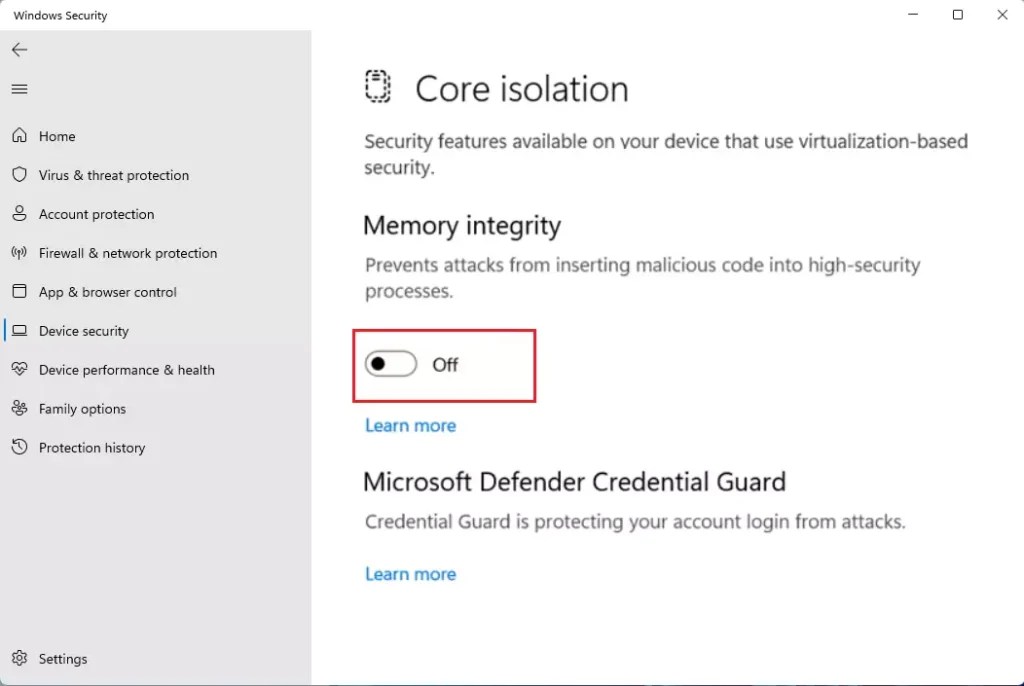The width and height of the screenshot is (1024, 686).
Task: Click the back arrow to return
Action: [x=19, y=49]
